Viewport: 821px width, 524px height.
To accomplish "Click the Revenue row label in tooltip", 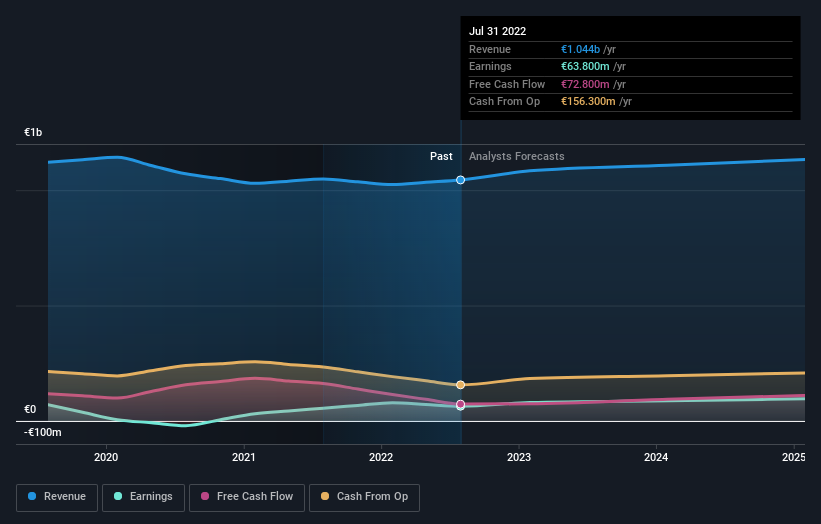I will (490, 49).
